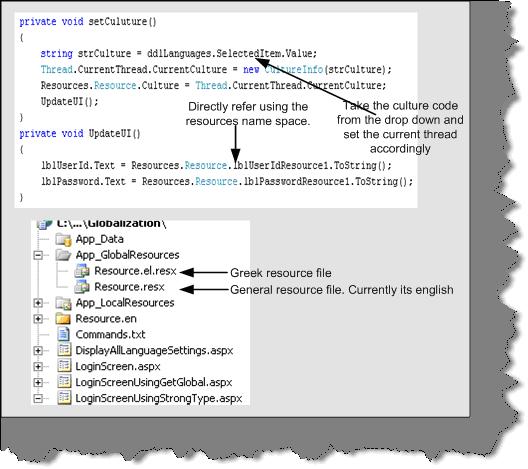Click the Globalization project icon
Viewport: 528px width, 469px height.
(x=45, y=224)
